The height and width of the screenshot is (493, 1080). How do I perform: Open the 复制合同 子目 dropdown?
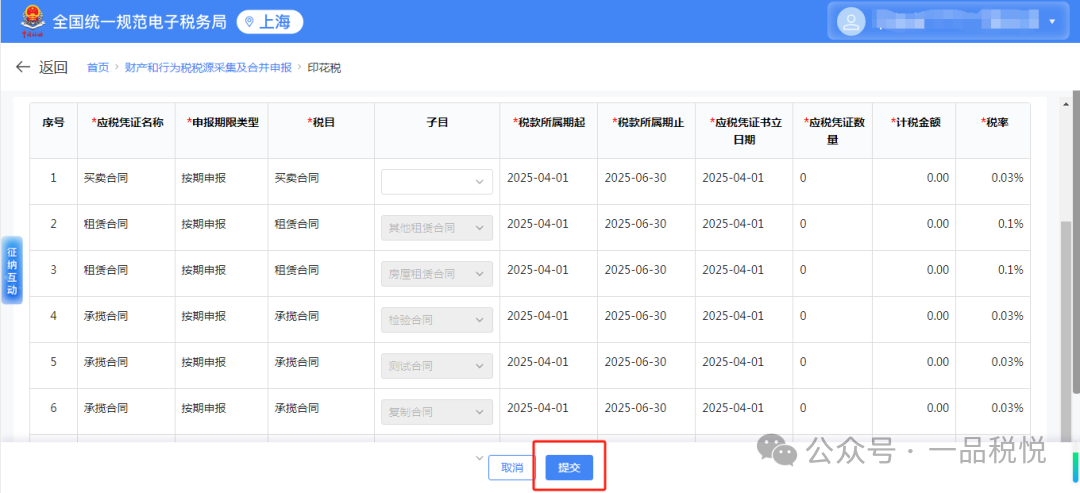tap(437, 410)
